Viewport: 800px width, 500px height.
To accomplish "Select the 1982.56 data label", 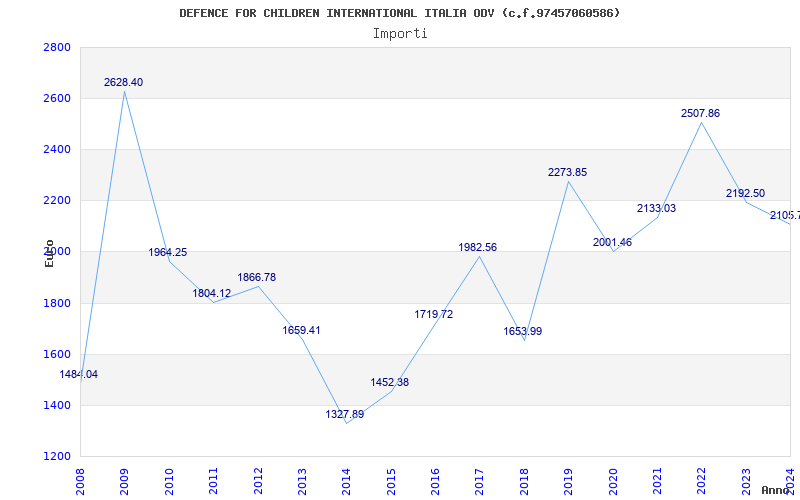I will point(478,247).
